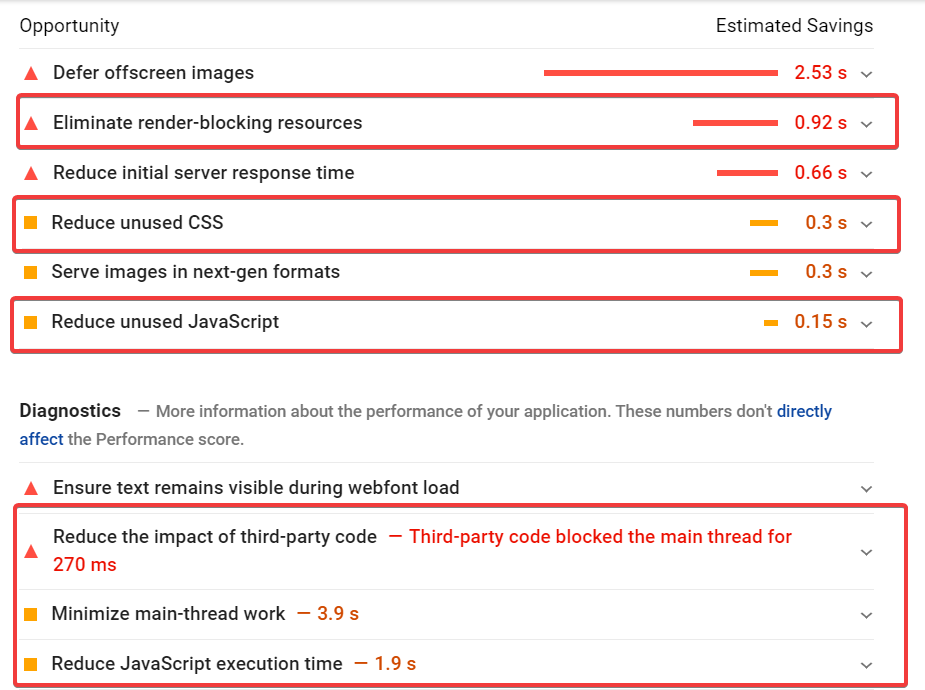
Task: Click the orange square icon beside Reduce unused CSS
Action: [x=31, y=222]
